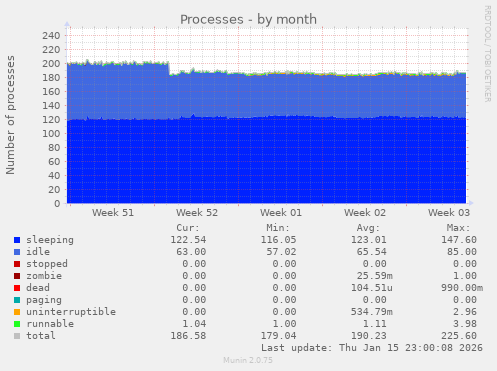Select the 'Week 51' axis label
Screen dimensions: 497x371
[113, 213]
